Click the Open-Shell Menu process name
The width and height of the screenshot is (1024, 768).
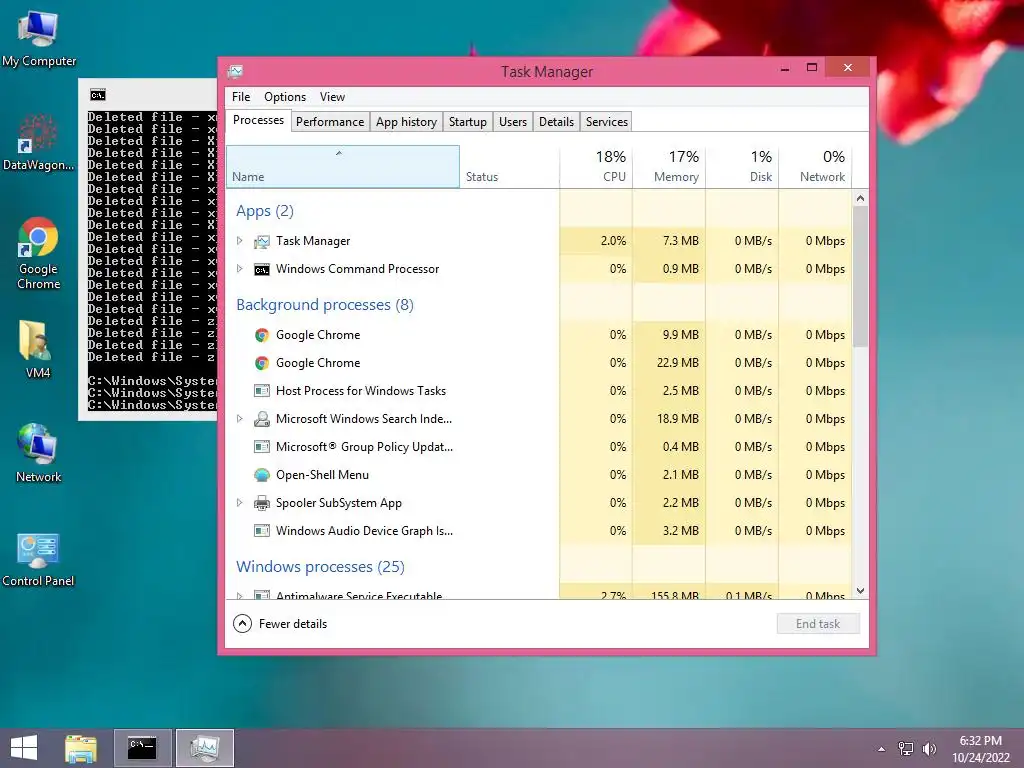pyautogui.click(x=322, y=475)
